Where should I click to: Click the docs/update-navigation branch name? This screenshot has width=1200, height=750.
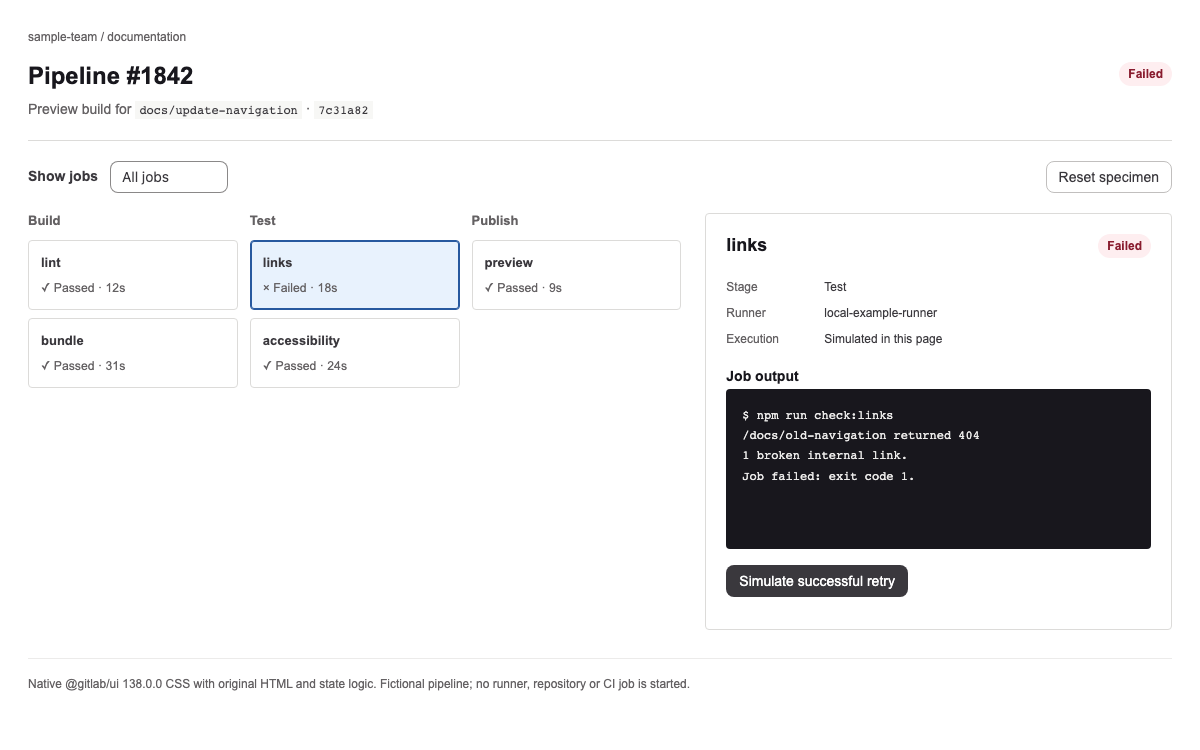pyautogui.click(x=218, y=110)
